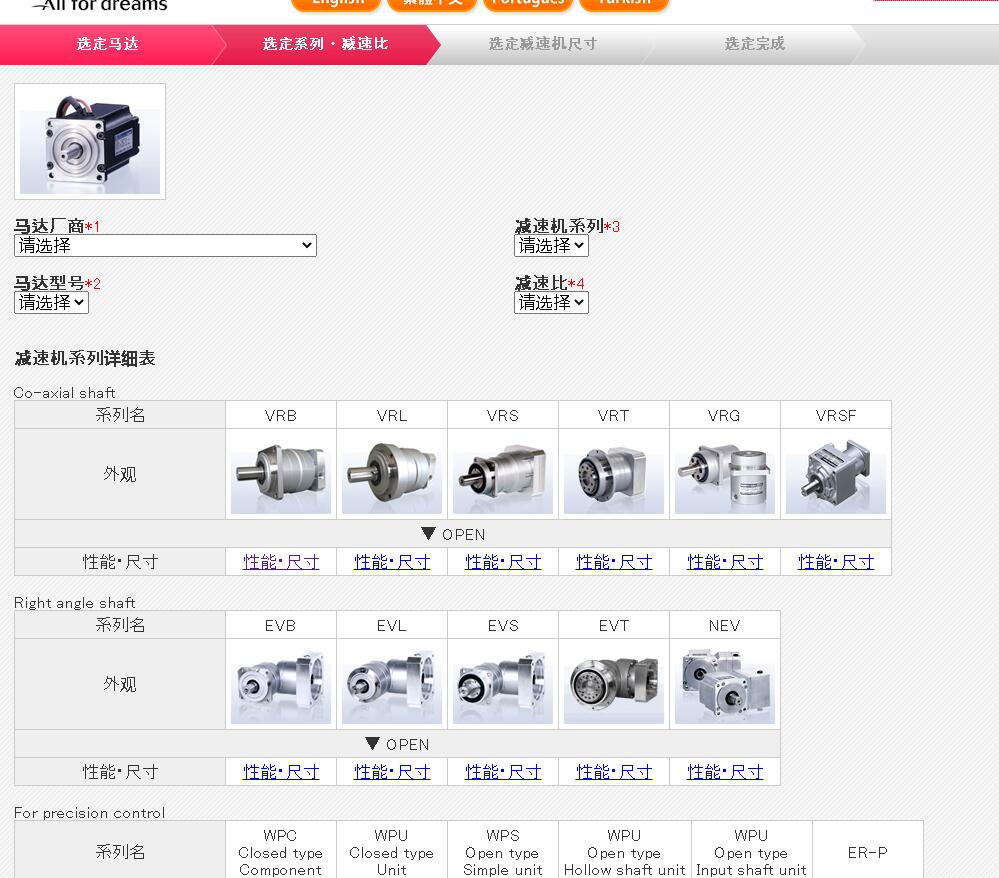Select the VRT series product picture

click(x=613, y=473)
